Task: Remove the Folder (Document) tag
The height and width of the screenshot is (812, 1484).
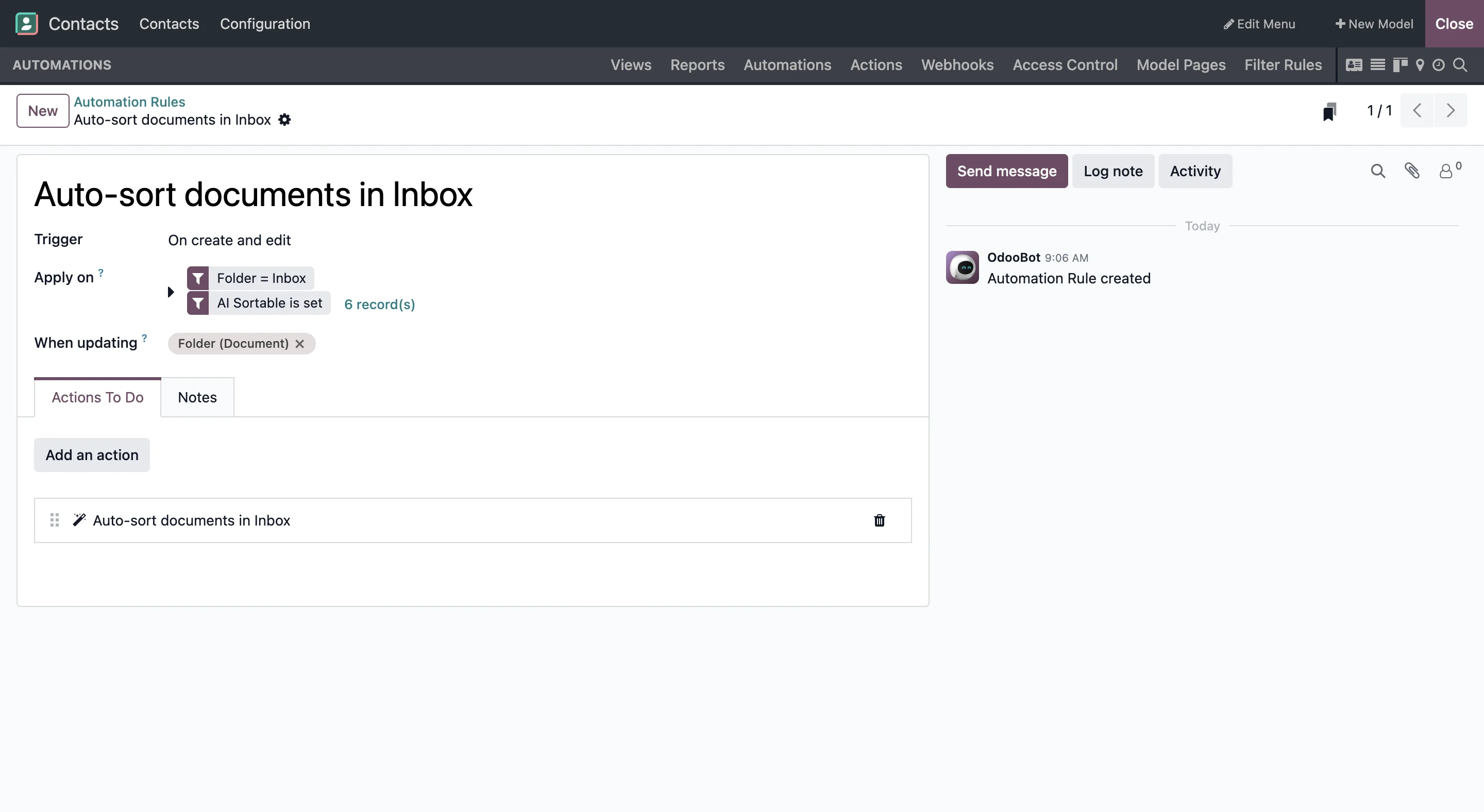Action: click(299, 344)
